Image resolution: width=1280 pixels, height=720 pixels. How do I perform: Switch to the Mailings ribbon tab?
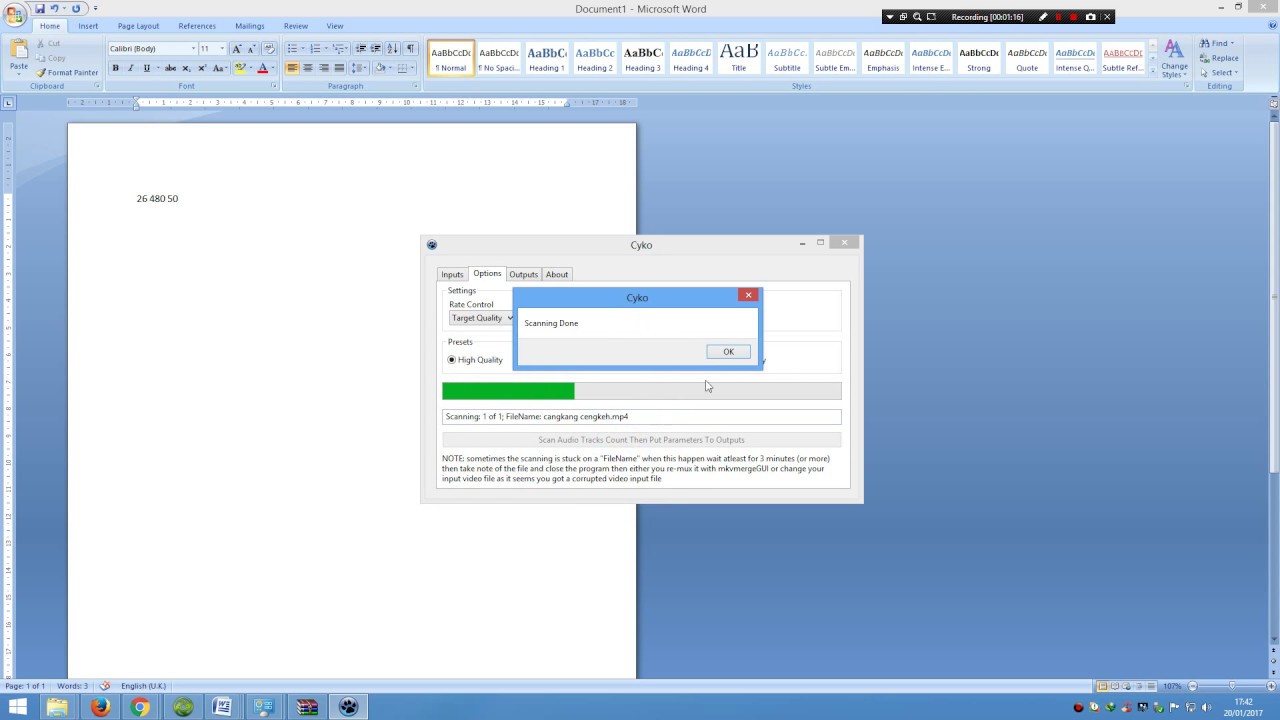(250, 26)
